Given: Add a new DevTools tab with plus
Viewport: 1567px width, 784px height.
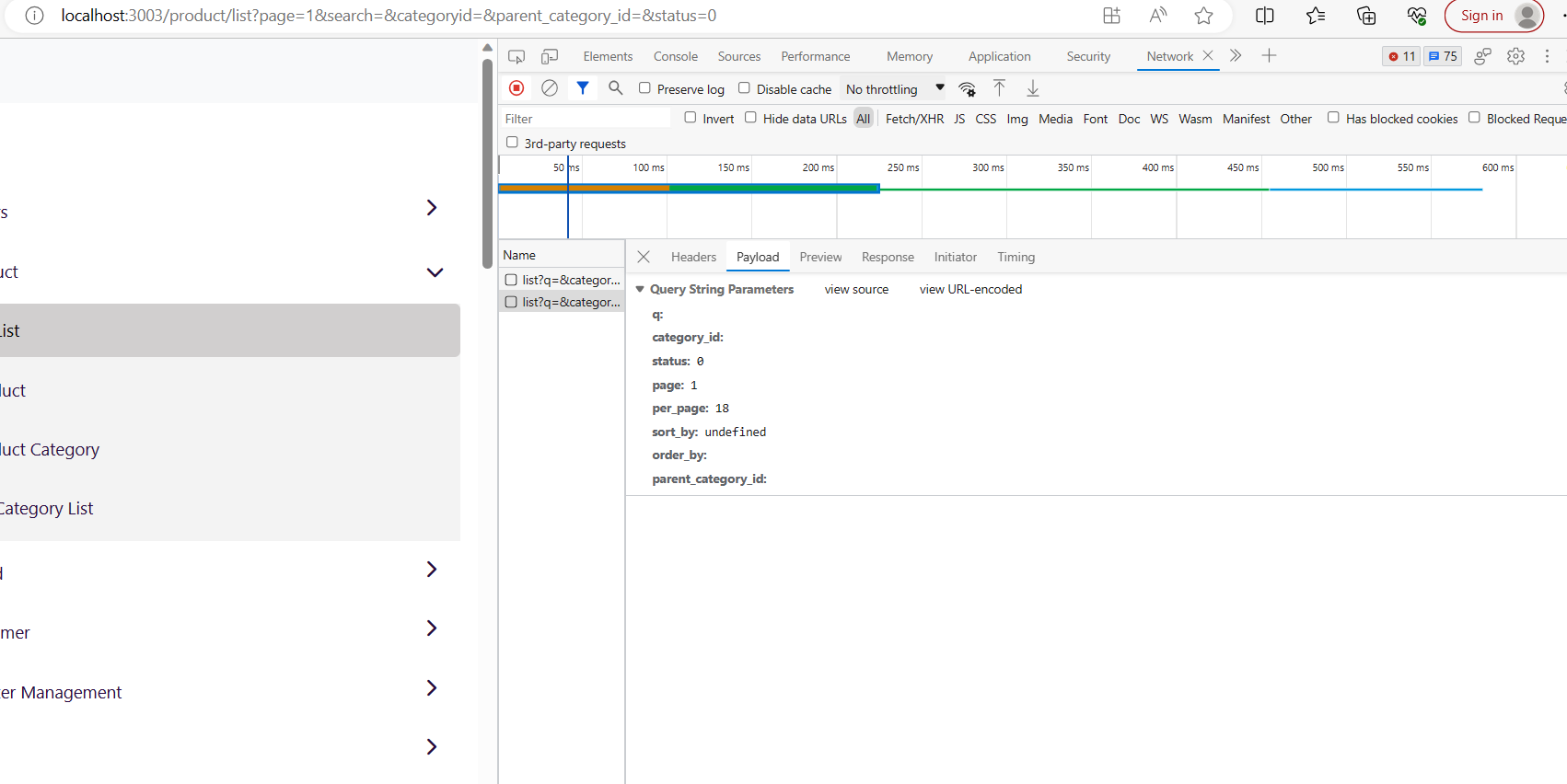Looking at the screenshot, I should click(1269, 56).
